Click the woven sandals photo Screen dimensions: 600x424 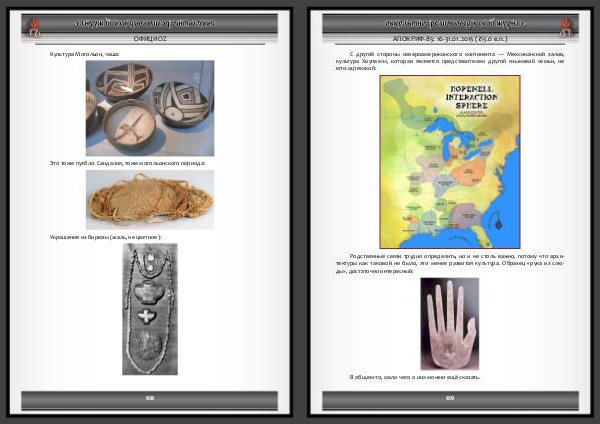149,199
